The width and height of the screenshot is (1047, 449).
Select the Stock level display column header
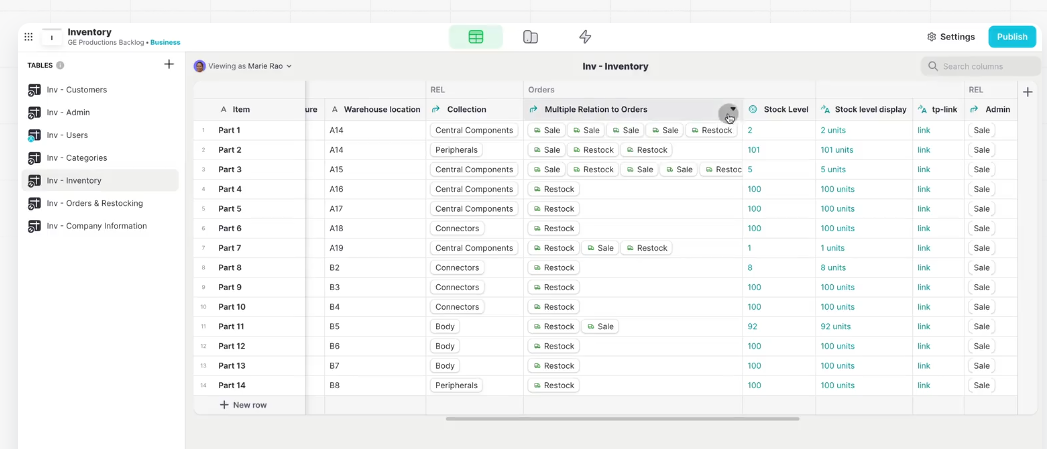click(x=864, y=110)
